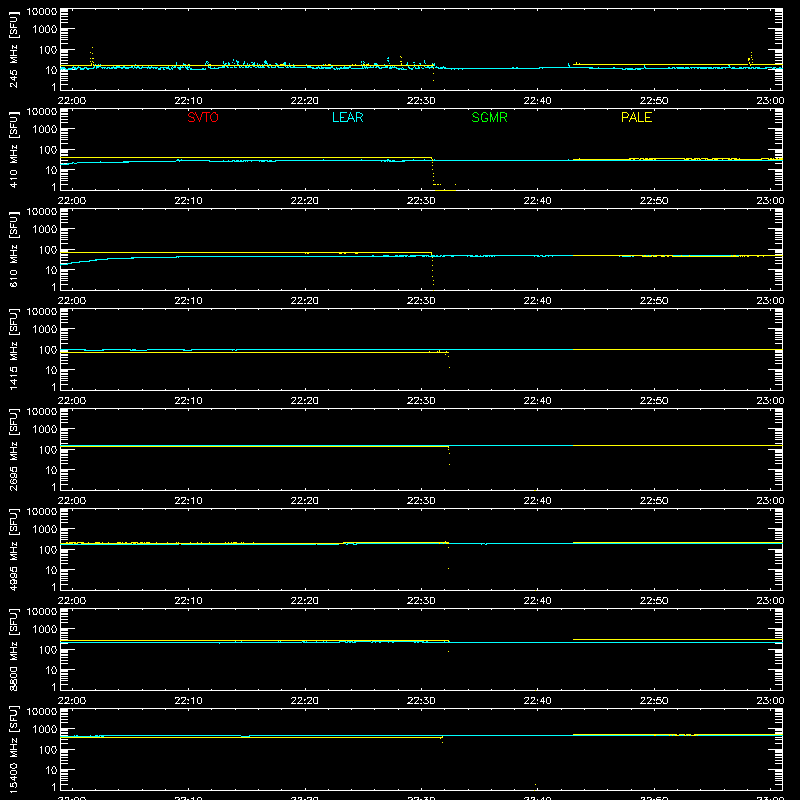Click the 10 tick of the 1415 MHz plot
Viewport: 800px width, 800px height.
click(51, 370)
